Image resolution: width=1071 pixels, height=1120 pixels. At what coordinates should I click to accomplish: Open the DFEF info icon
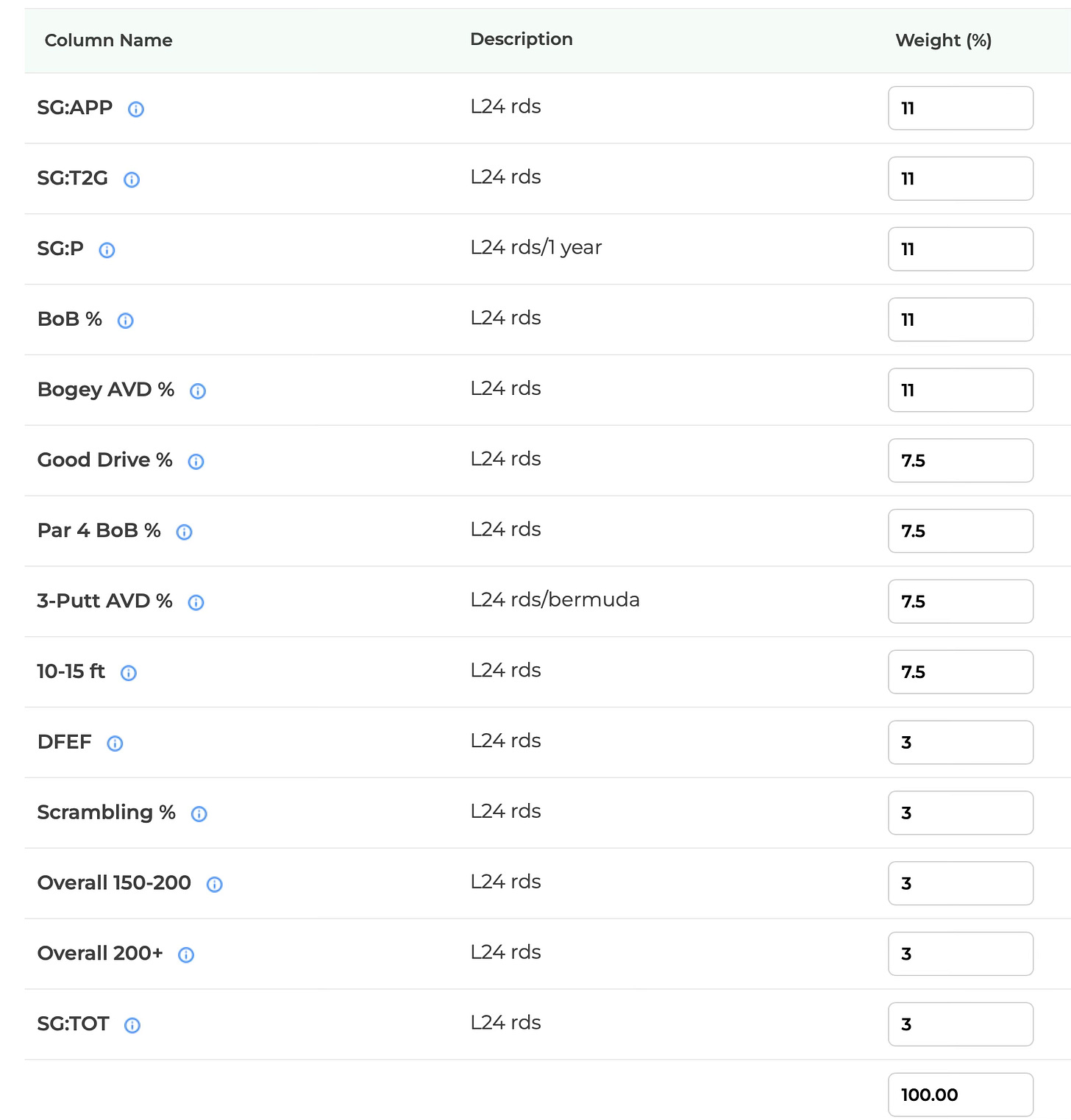pyautogui.click(x=115, y=743)
